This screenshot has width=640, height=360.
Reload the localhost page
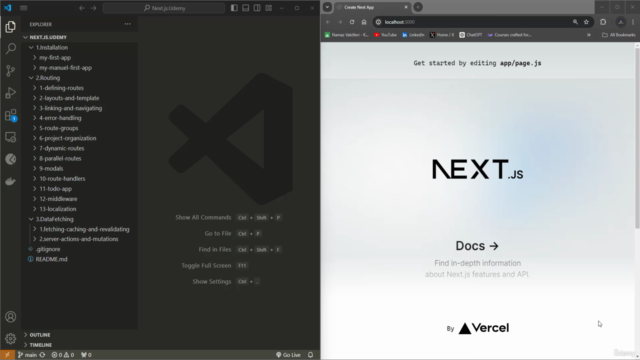[352, 22]
